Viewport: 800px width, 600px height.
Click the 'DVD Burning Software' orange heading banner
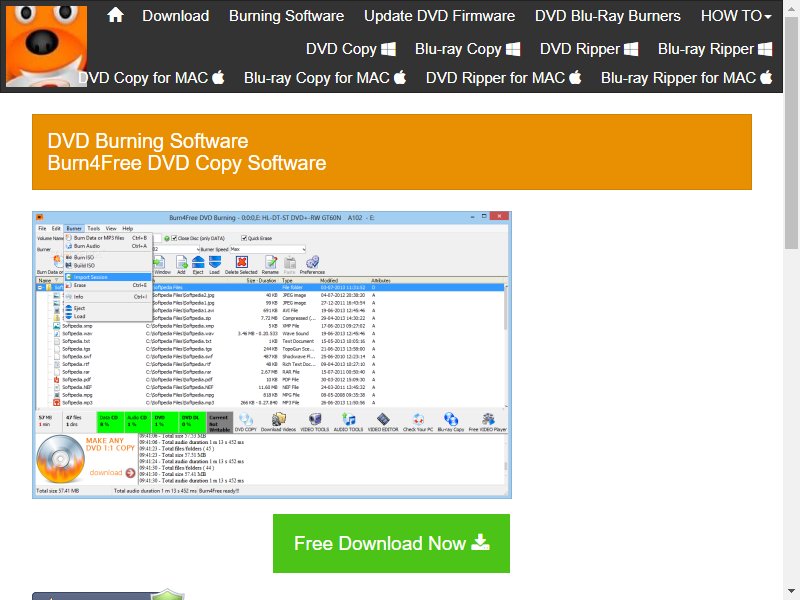[x=392, y=152]
